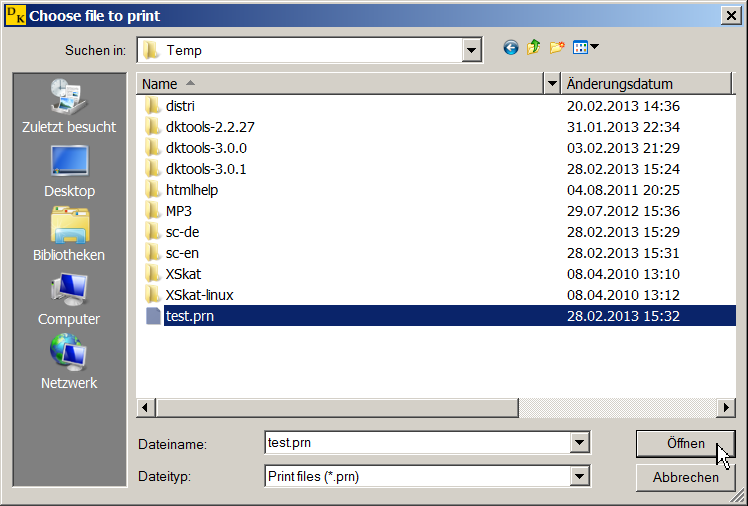
Task: Click into the Dateiname text field
Action: [x=415, y=443]
